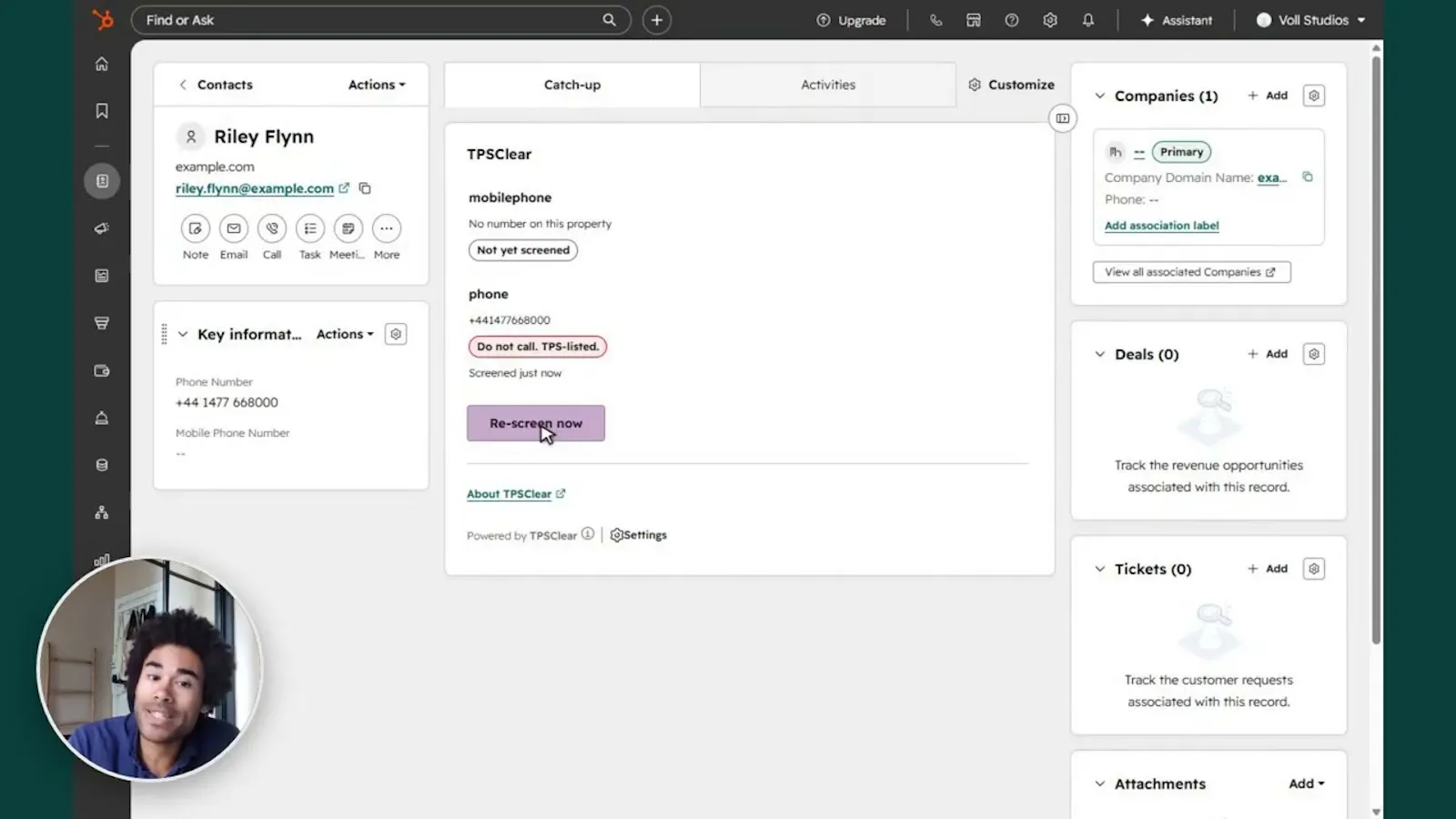
Task: Open the Automation workflows sidebar icon
Action: click(102, 512)
